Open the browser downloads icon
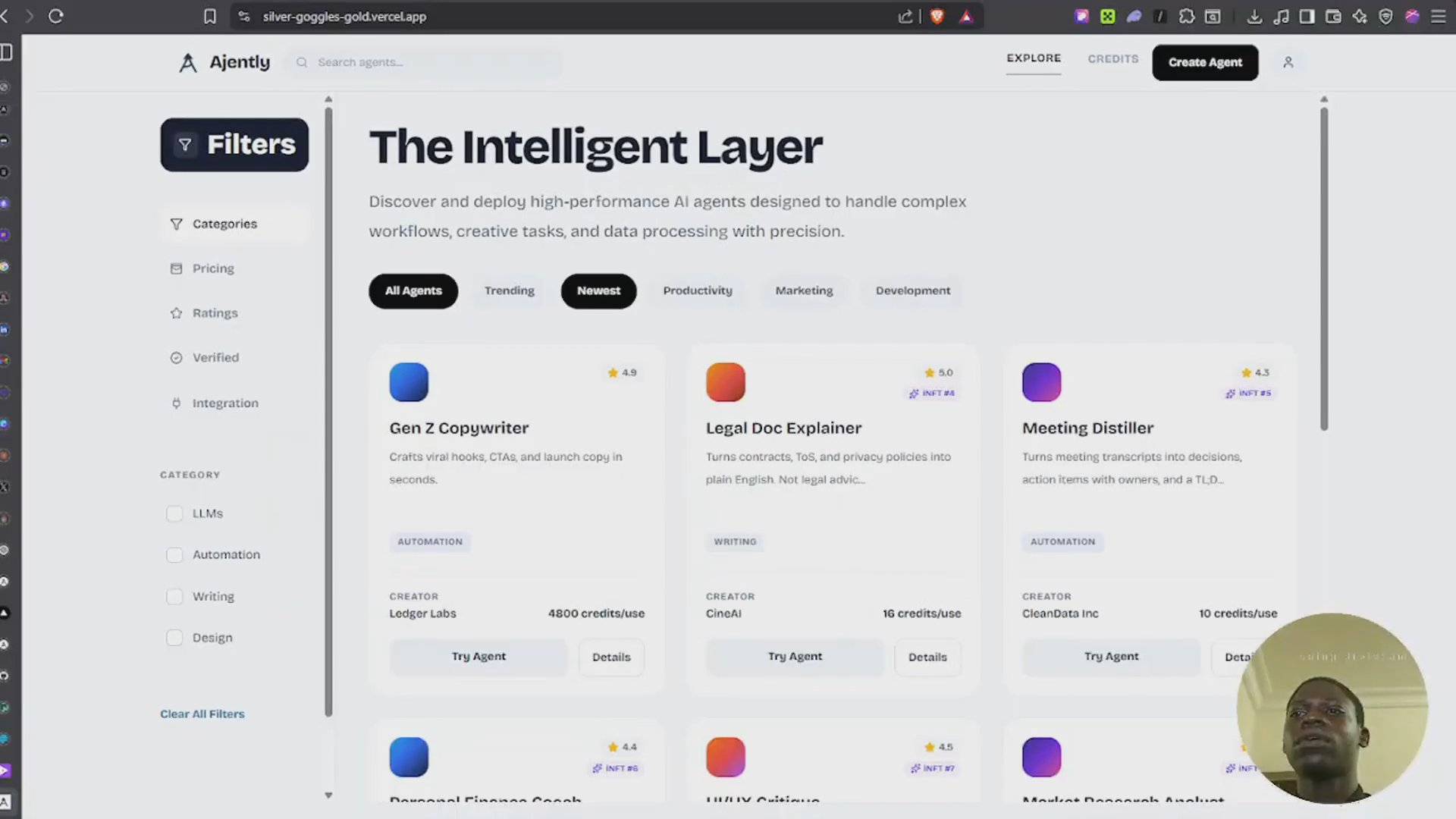Image resolution: width=1456 pixels, height=819 pixels. coord(1254,16)
